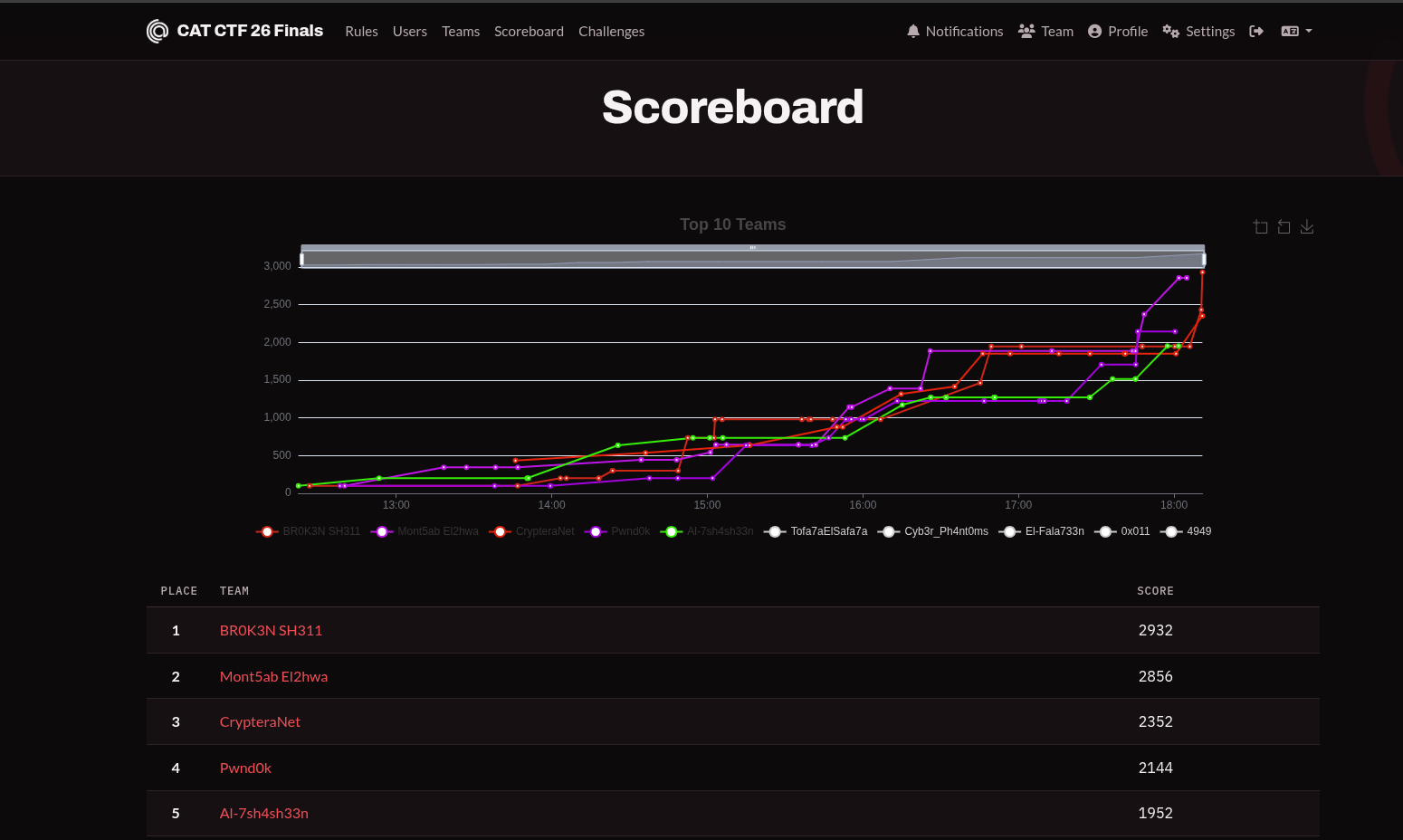Click the Team people icon
1403x840 pixels.
pos(1026,32)
